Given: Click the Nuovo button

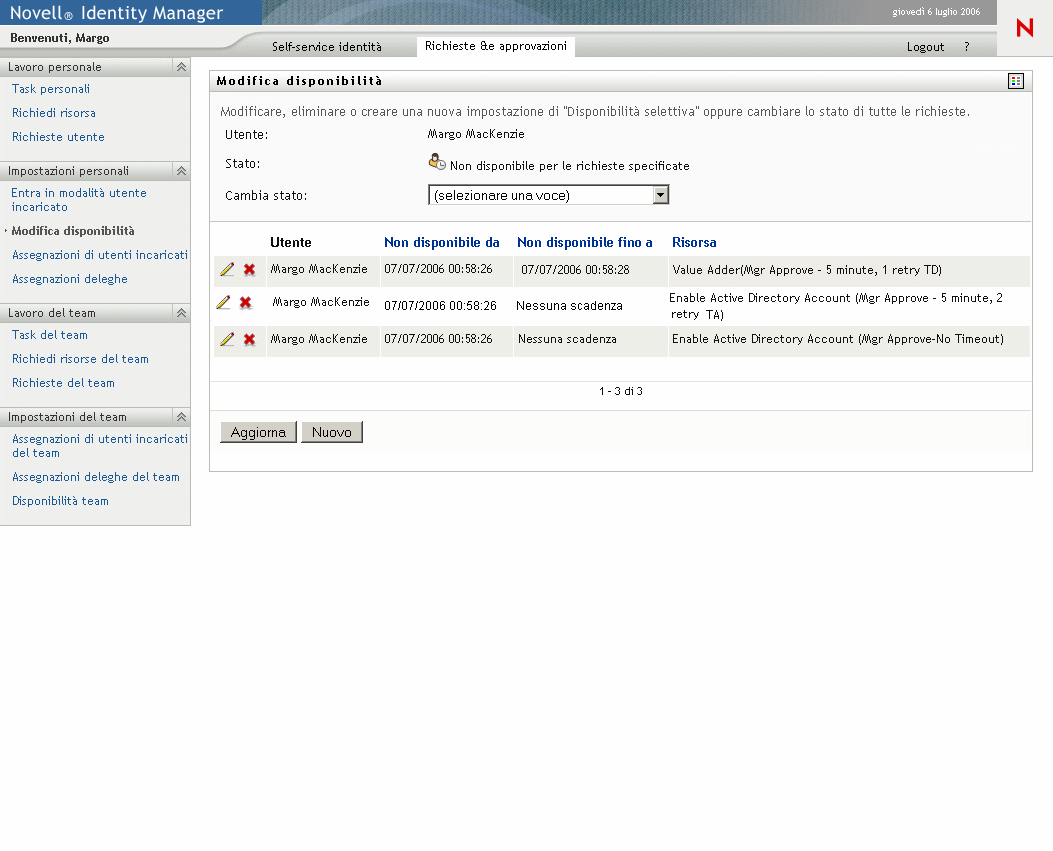Looking at the screenshot, I should pos(332,433).
